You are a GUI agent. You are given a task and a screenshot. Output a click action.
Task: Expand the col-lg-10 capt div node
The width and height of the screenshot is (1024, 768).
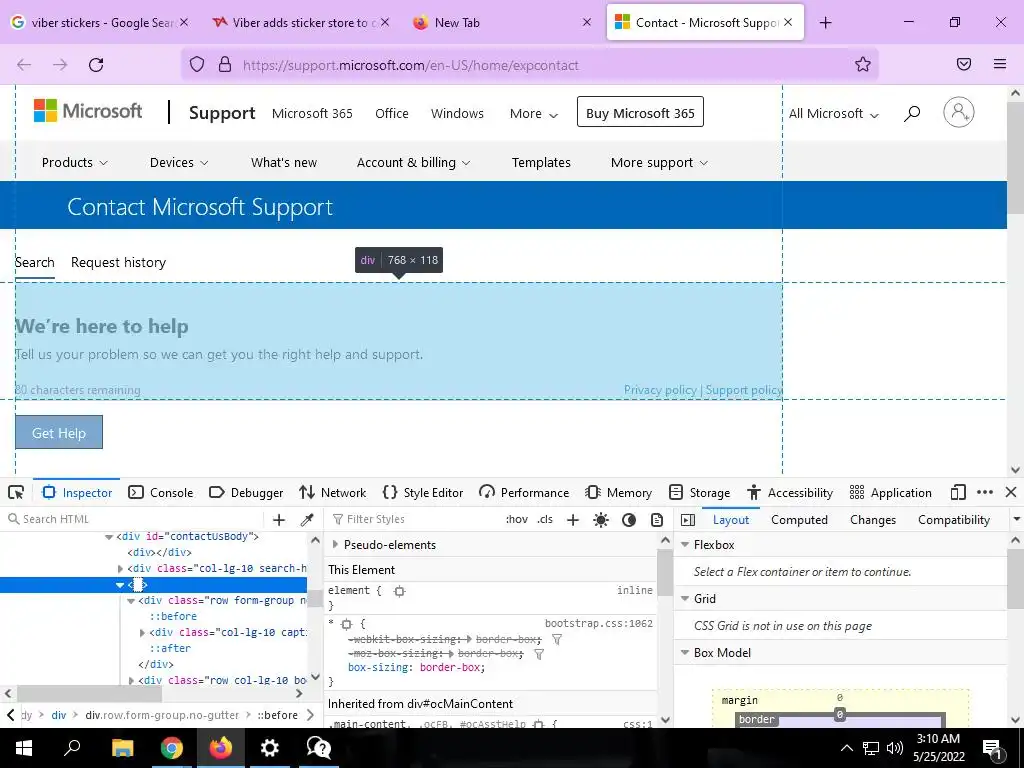click(x=142, y=633)
